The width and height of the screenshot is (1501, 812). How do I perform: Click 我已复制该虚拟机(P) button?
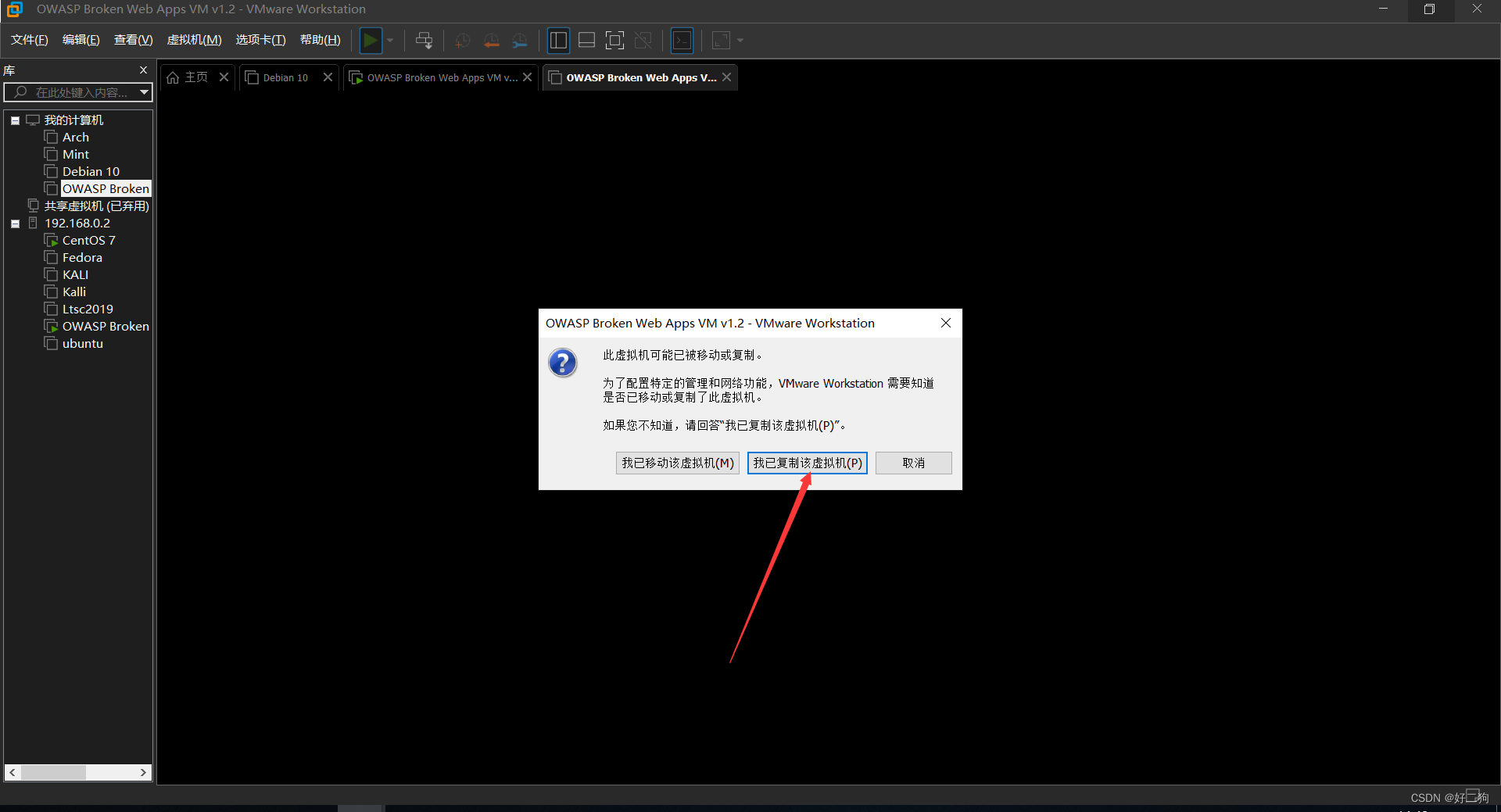(808, 463)
